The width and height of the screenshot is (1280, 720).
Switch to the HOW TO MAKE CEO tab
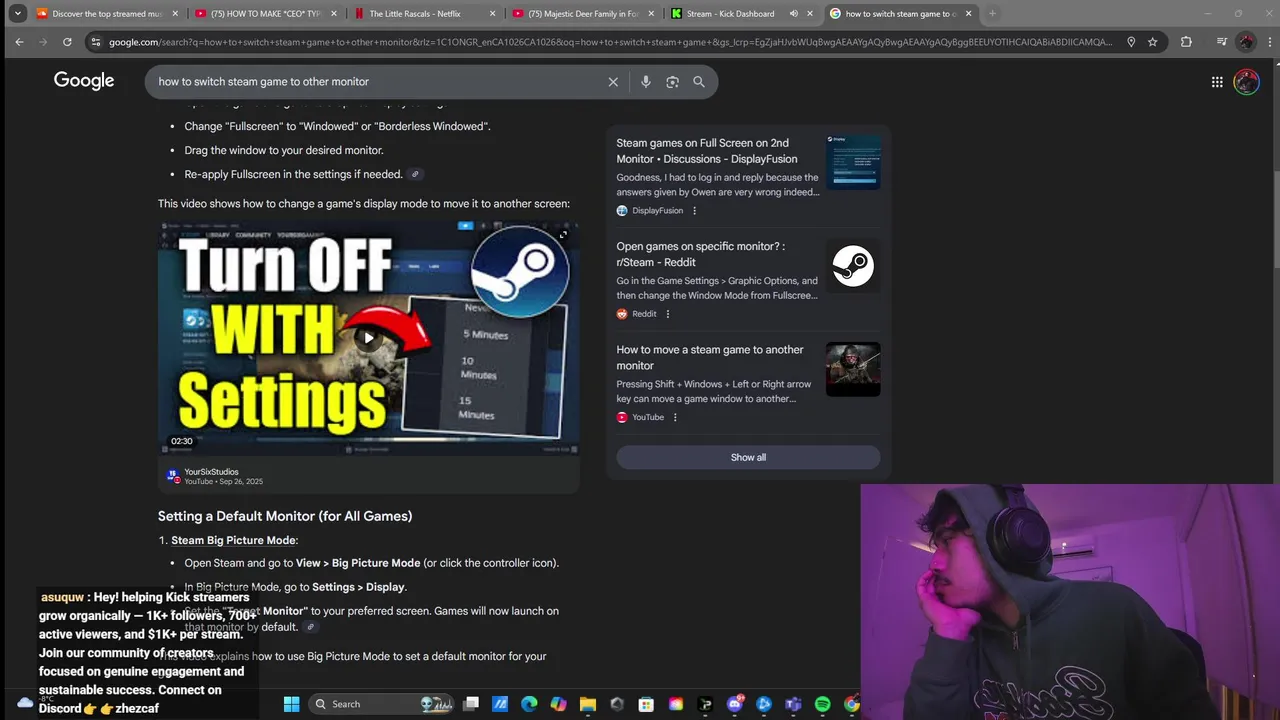[x=266, y=14]
